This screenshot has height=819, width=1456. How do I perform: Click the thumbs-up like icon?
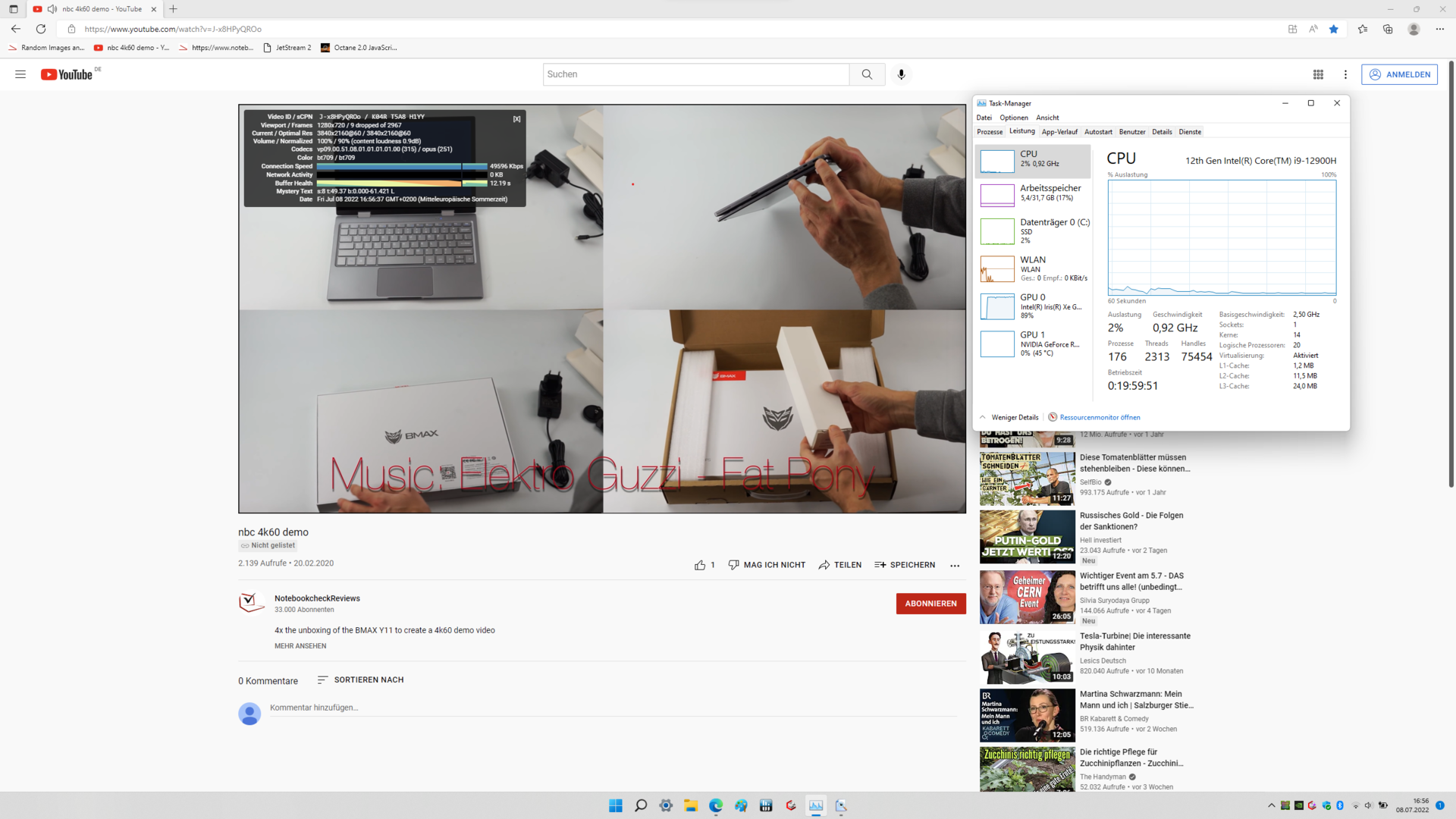click(699, 565)
